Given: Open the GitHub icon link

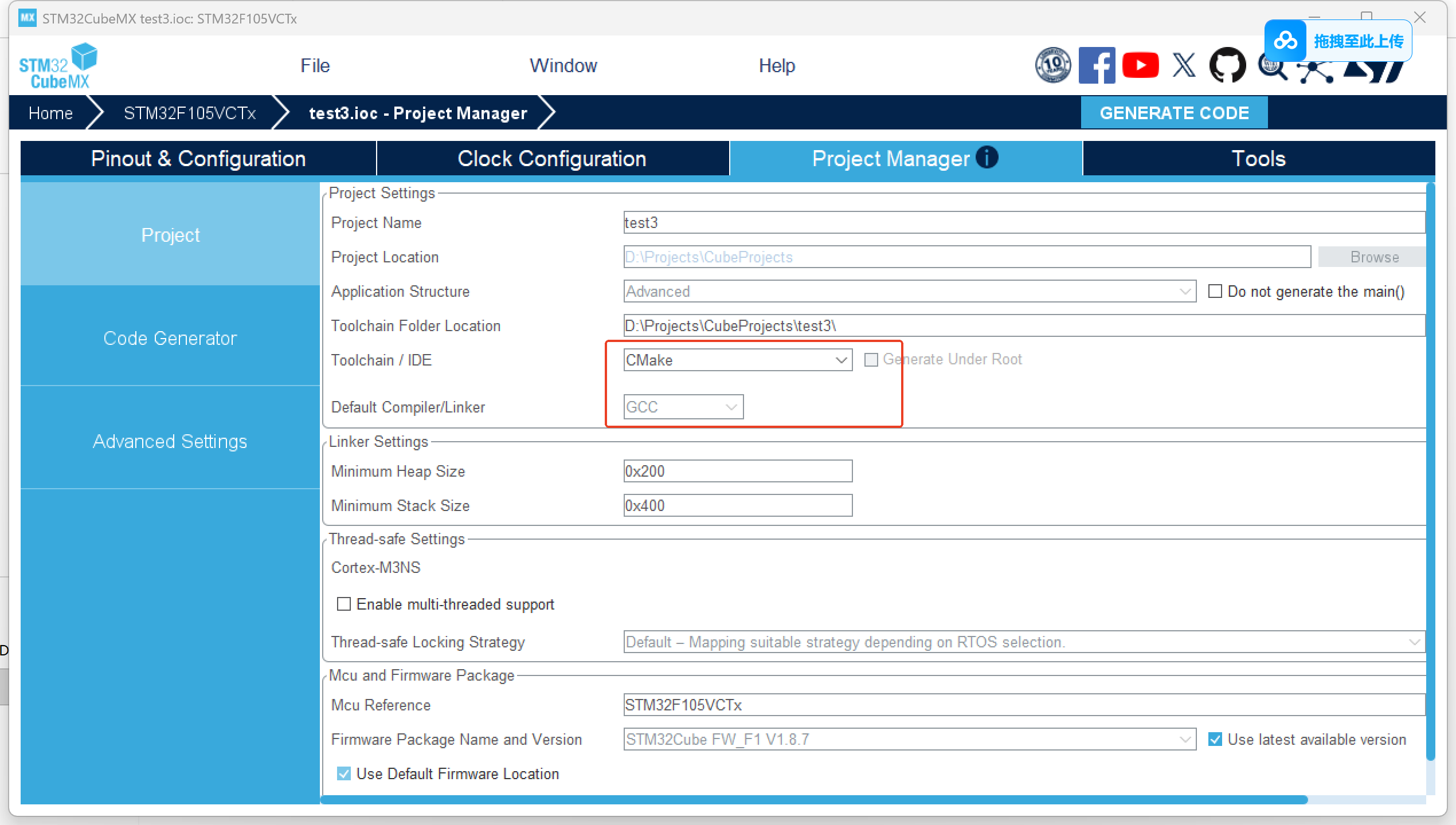Looking at the screenshot, I should click(x=1227, y=65).
